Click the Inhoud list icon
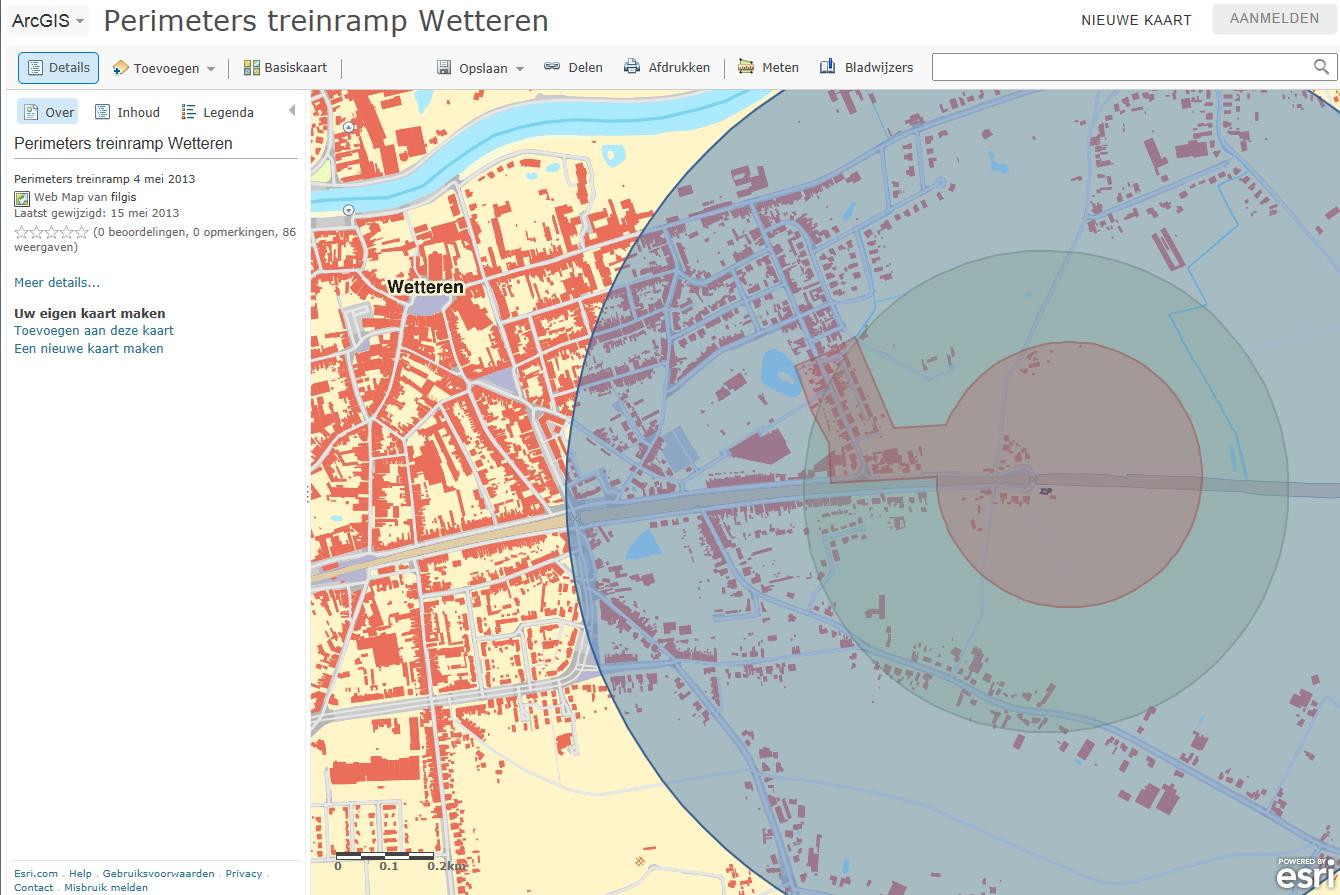Viewport: 1340px width, 895px height. pyautogui.click(x=102, y=112)
